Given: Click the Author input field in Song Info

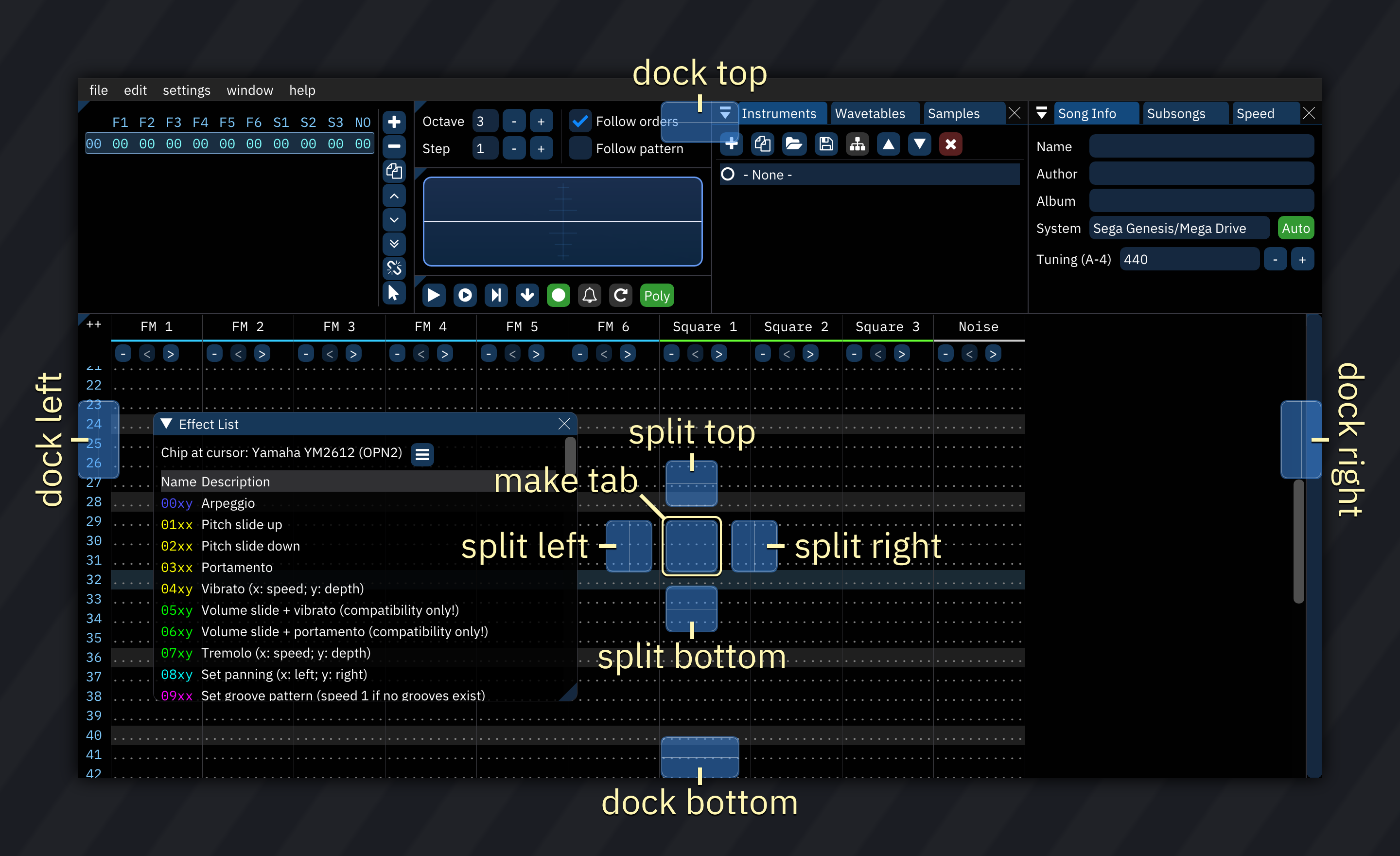Looking at the screenshot, I should pos(1201,173).
